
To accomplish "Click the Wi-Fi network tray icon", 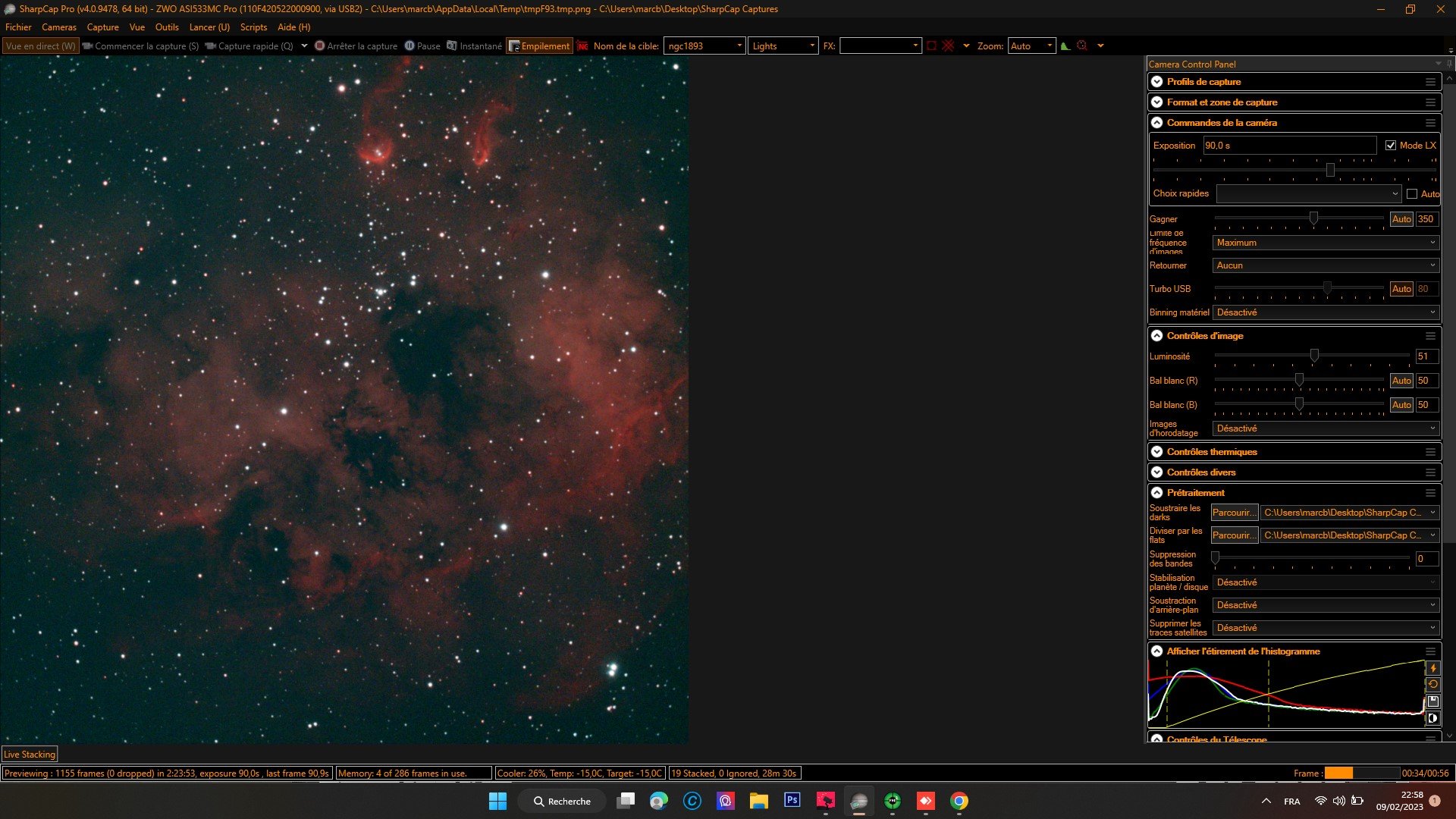I will [x=1320, y=801].
